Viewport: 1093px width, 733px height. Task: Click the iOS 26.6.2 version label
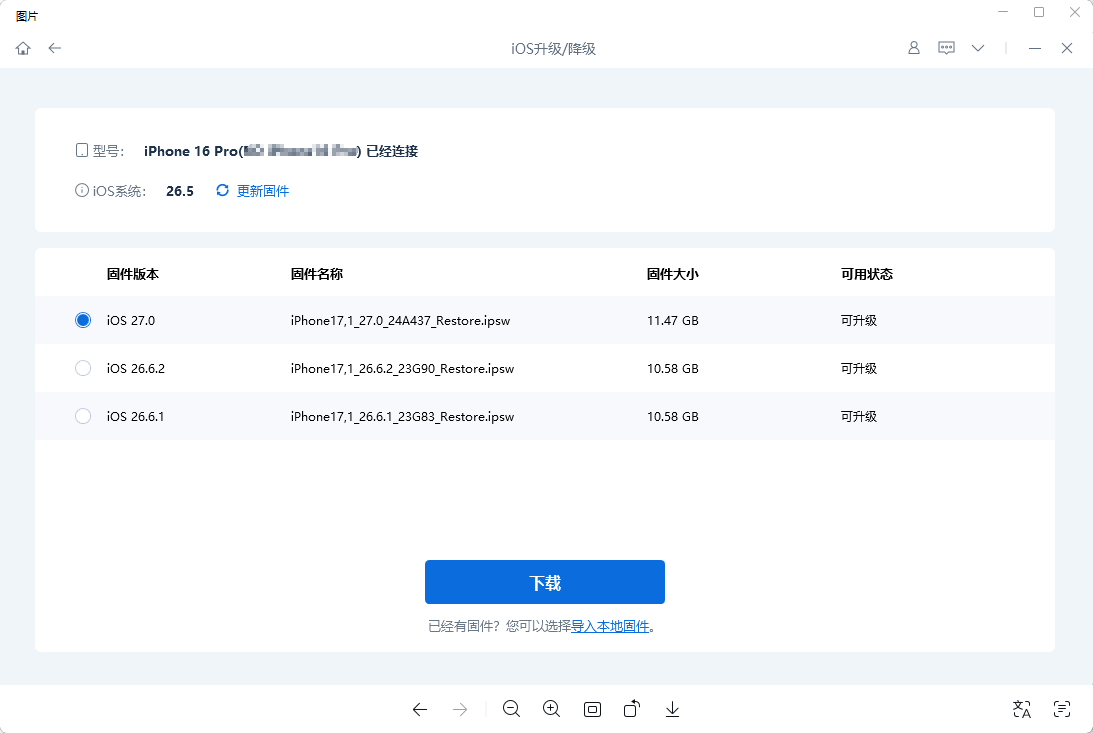click(x=136, y=369)
